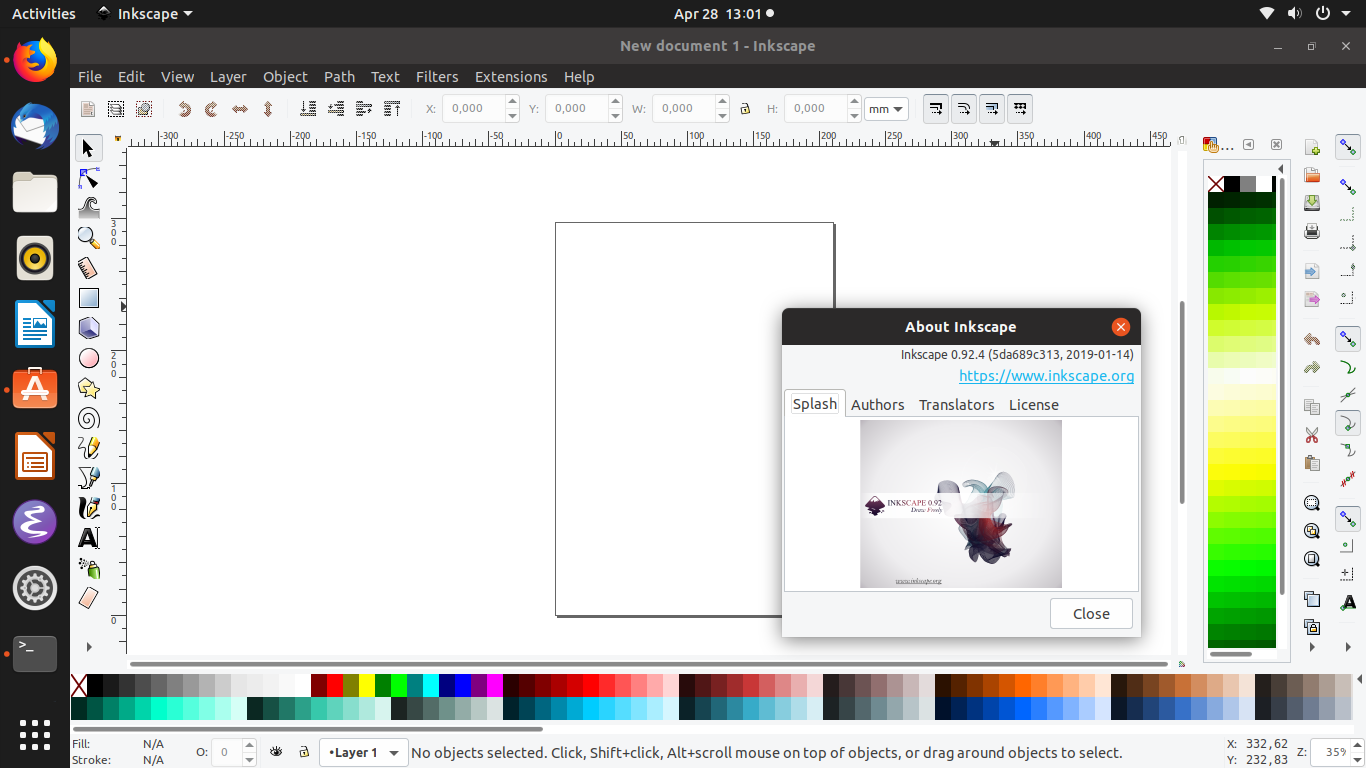The width and height of the screenshot is (1366, 768).
Task: Select the Rectangle tool
Action: (88, 298)
